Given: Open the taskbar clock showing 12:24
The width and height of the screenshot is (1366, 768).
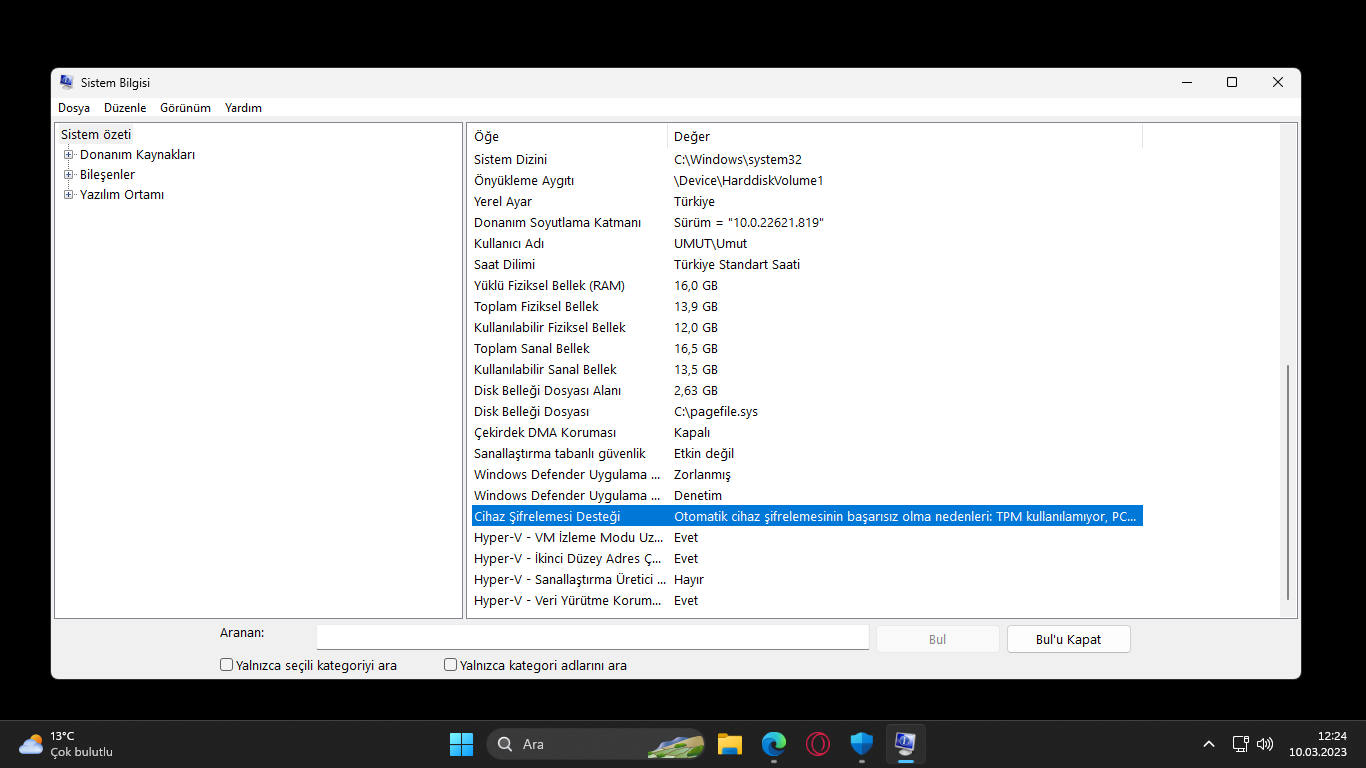Looking at the screenshot, I should (1318, 744).
